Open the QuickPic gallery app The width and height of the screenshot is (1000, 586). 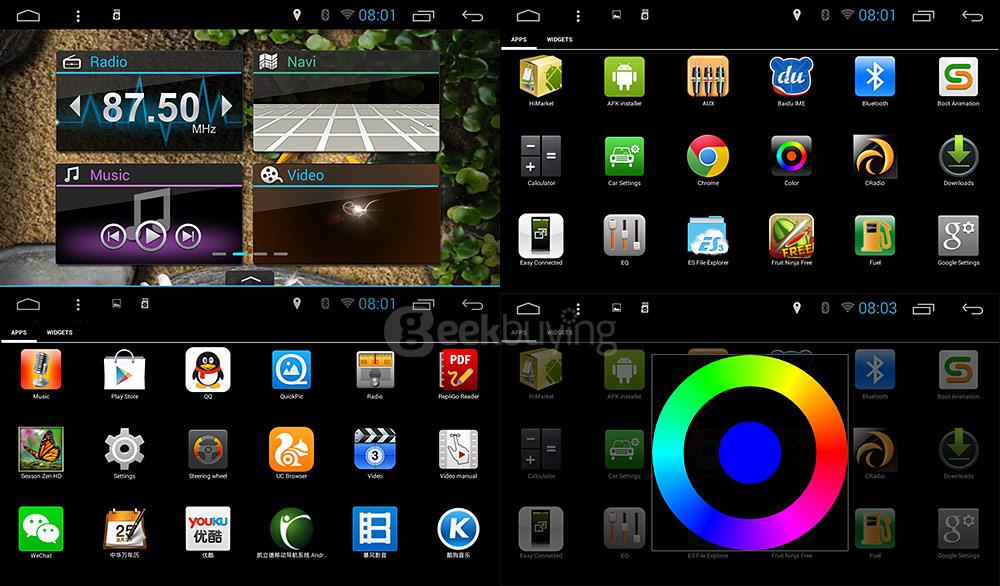pos(291,370)
